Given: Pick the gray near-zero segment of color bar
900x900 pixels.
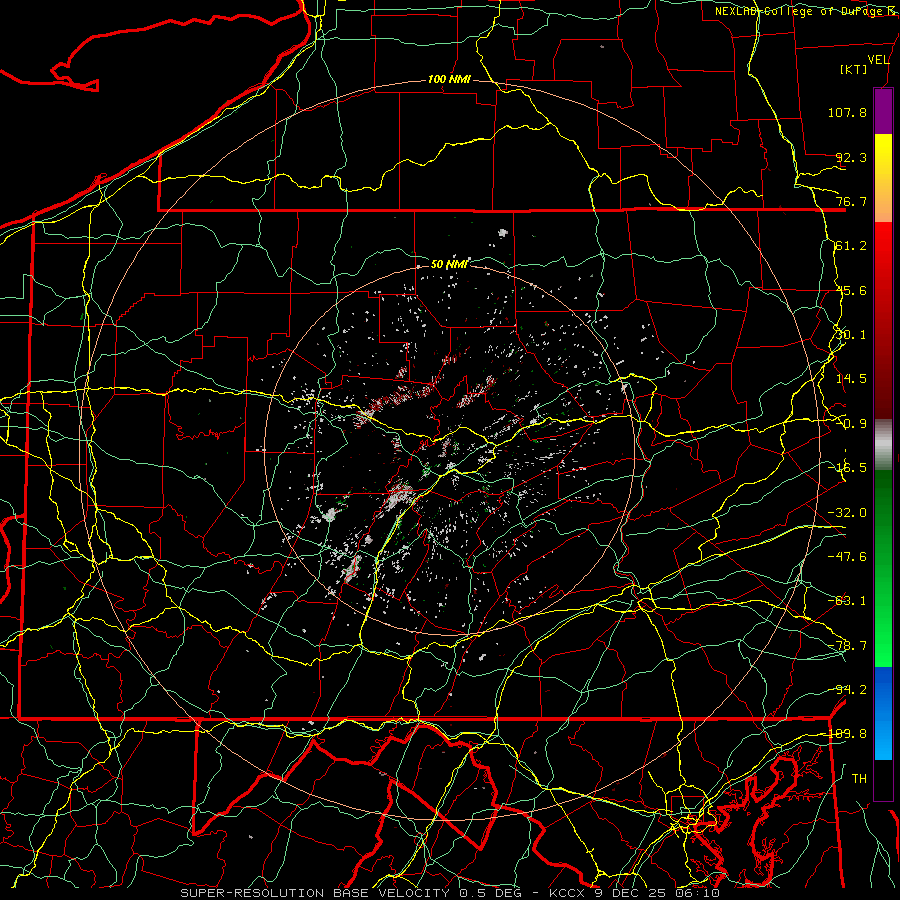Looking at the screenshot, I should click(x=883, y=444).
